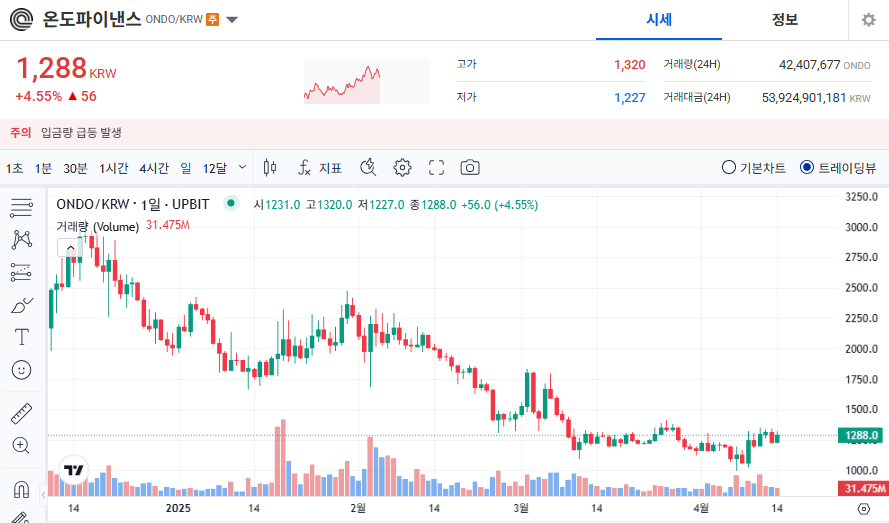Open the emoji sticker tool

[22, 370]
